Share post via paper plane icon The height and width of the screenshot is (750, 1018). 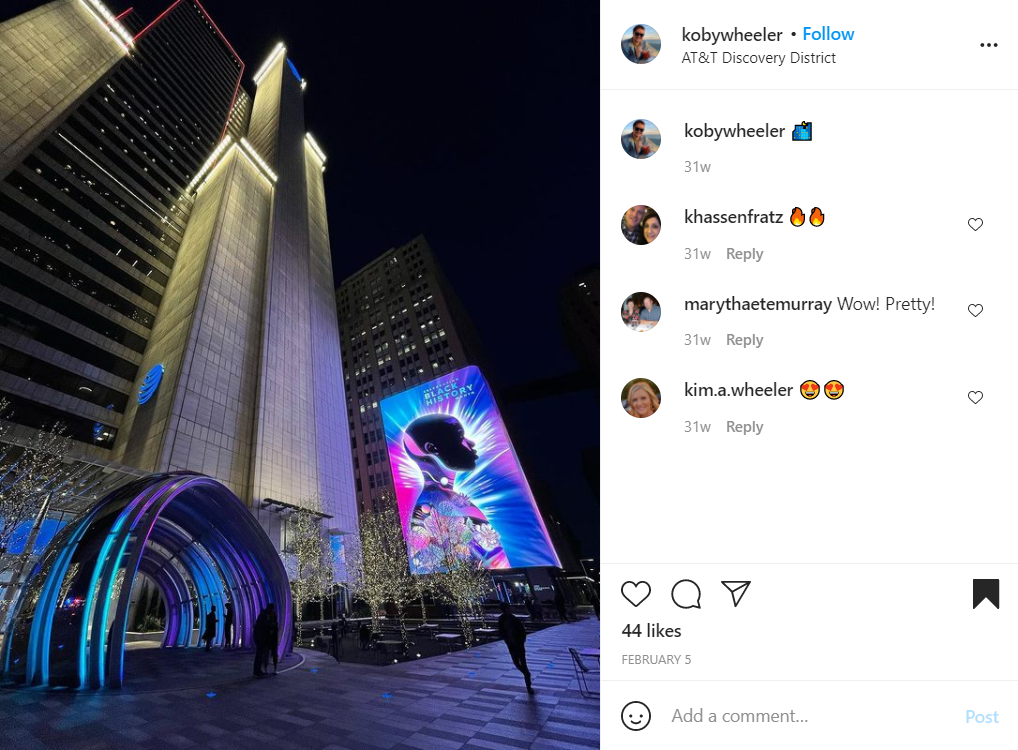coord(736,593)
